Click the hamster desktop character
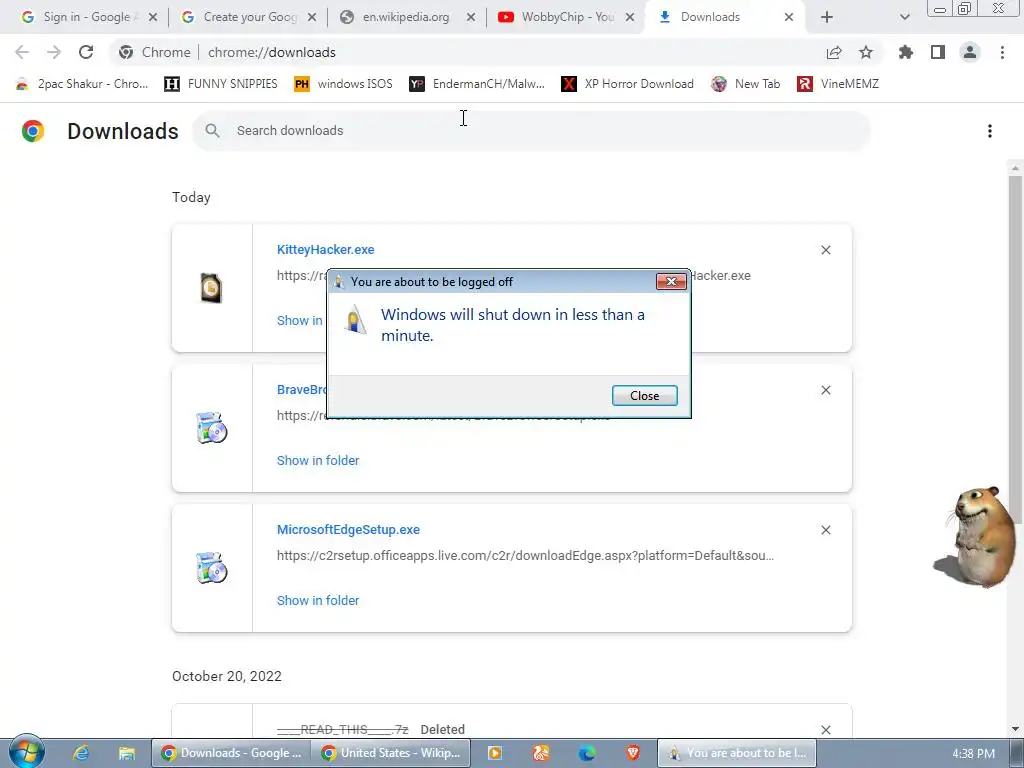Viewport: 1024px width, 768px height. [976, 536]
